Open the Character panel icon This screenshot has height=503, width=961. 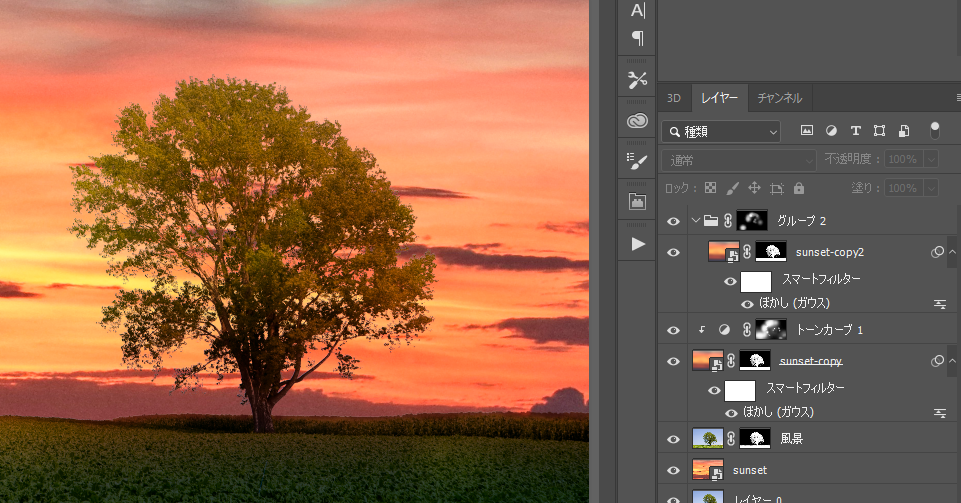click(637, 10)
